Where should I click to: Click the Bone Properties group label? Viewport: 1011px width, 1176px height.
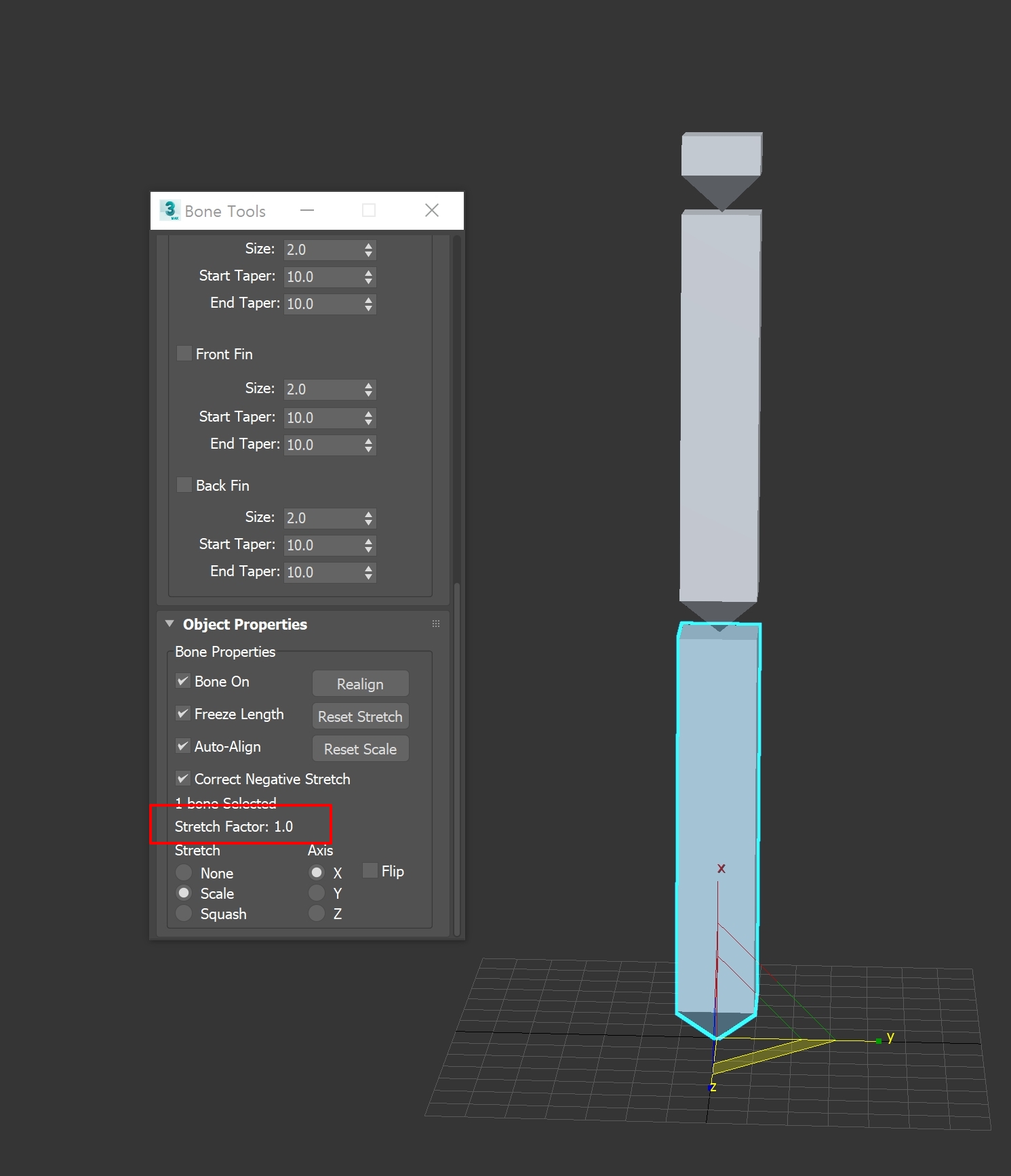tap(225, 651)
